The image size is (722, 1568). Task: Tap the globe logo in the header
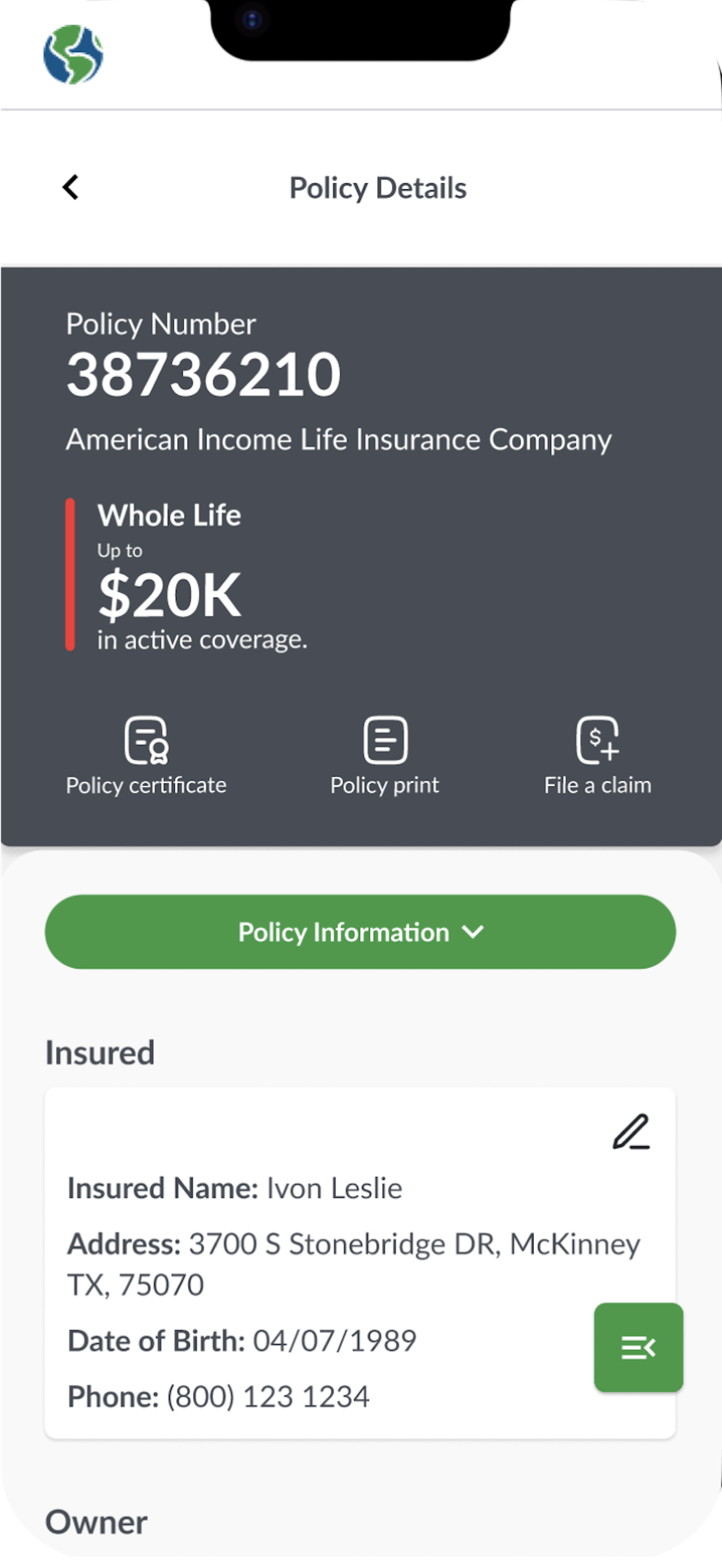click(x=73, y=54)
